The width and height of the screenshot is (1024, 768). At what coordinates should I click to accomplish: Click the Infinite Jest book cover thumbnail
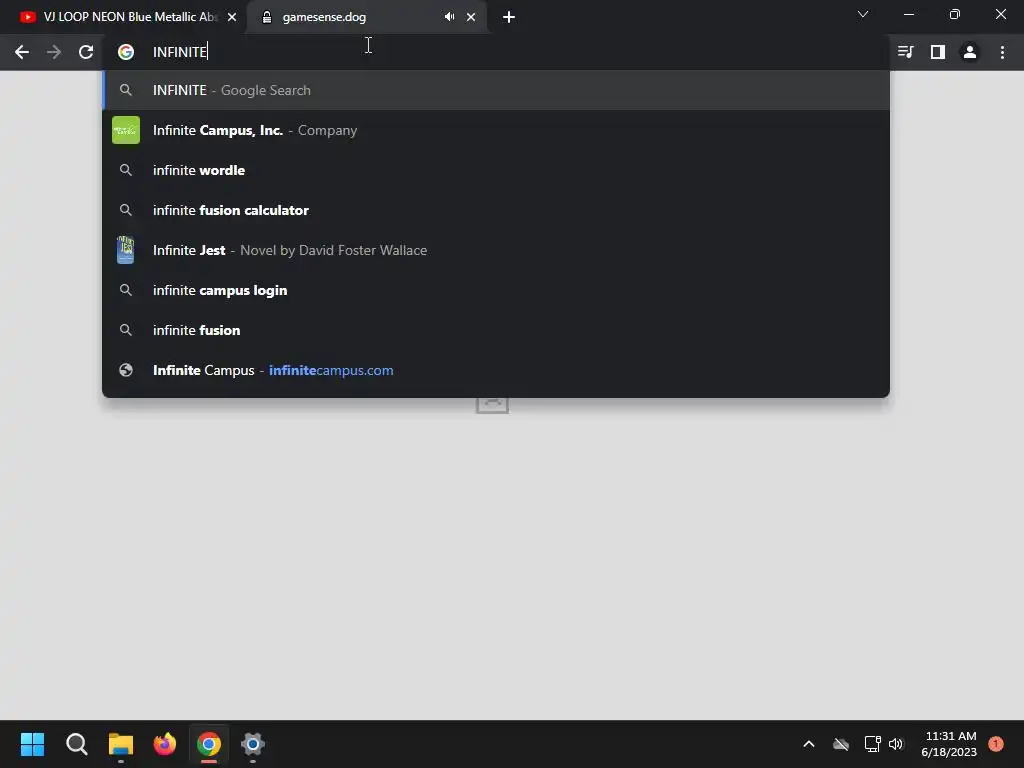tap(125, 250)
